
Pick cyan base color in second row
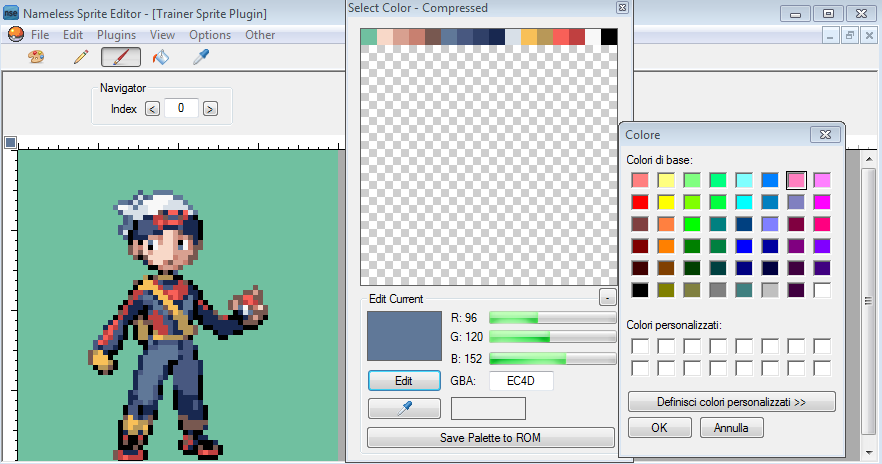point(744,202)
